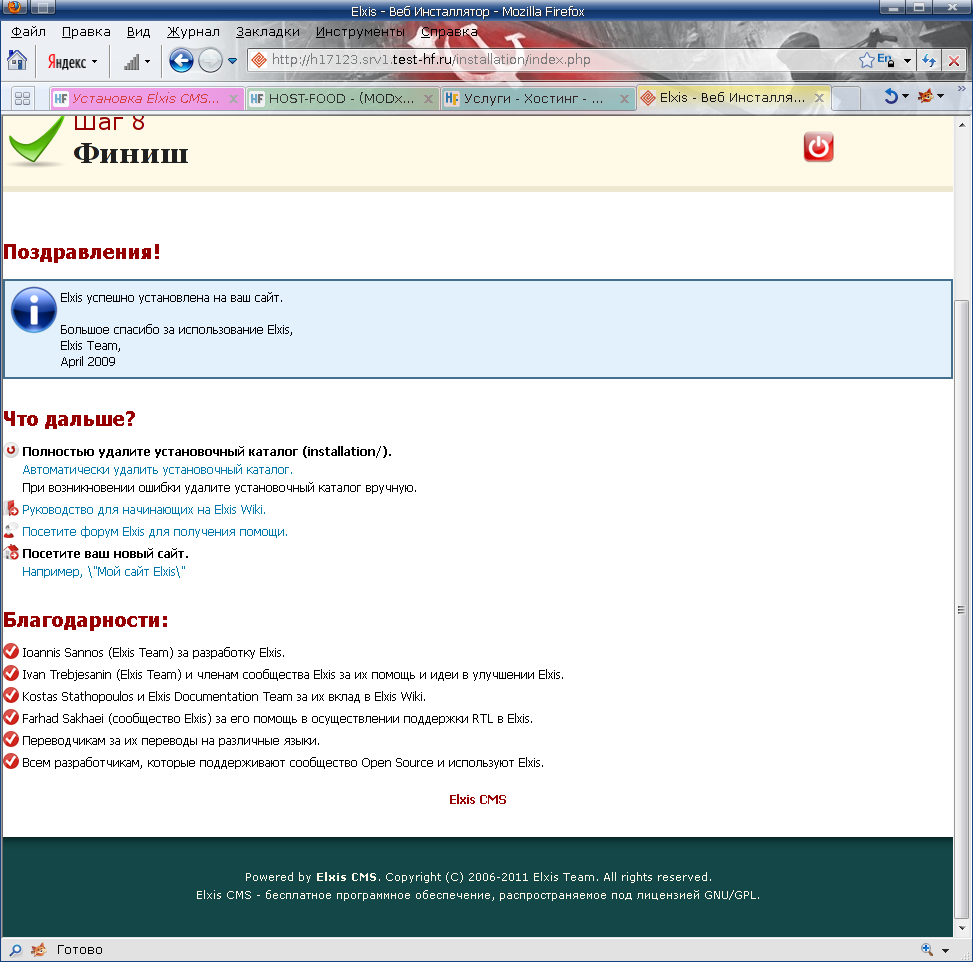Close the Установка Elxis CMS tab
The height and width of the screenshot is (962, 973).
pos(233,99)
